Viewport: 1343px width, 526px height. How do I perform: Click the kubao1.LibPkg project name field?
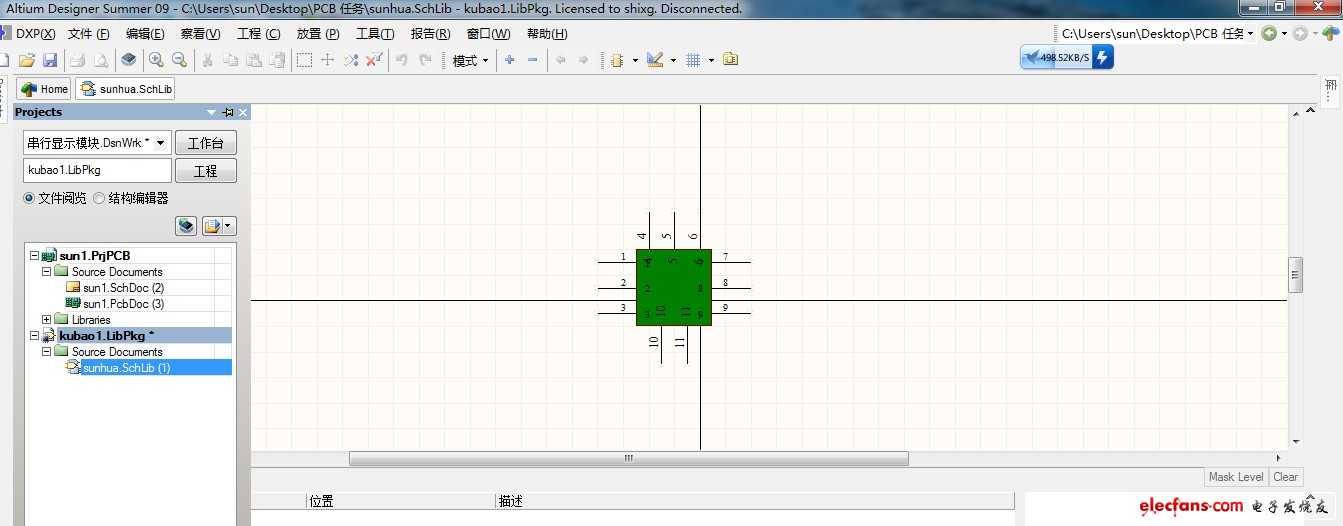coord(97,170)
